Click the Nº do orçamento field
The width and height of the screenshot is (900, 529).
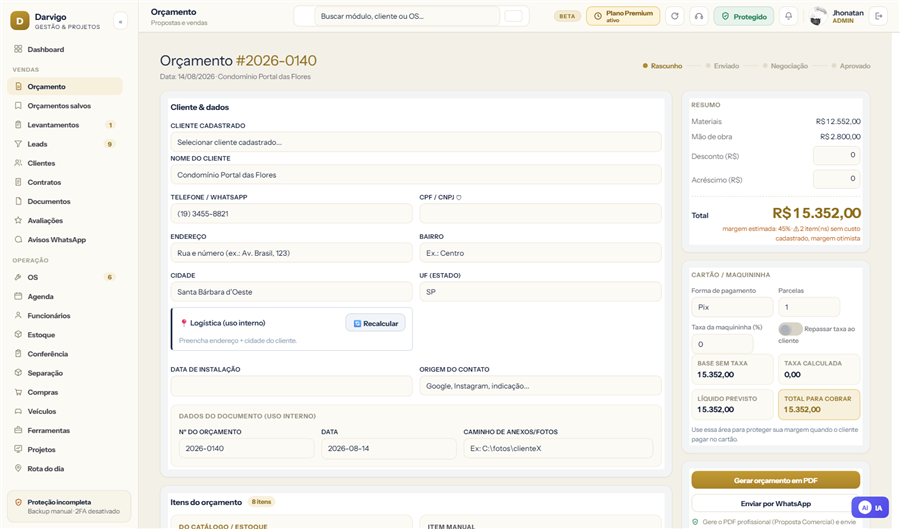pyautogui.click(x=246, y=448)
